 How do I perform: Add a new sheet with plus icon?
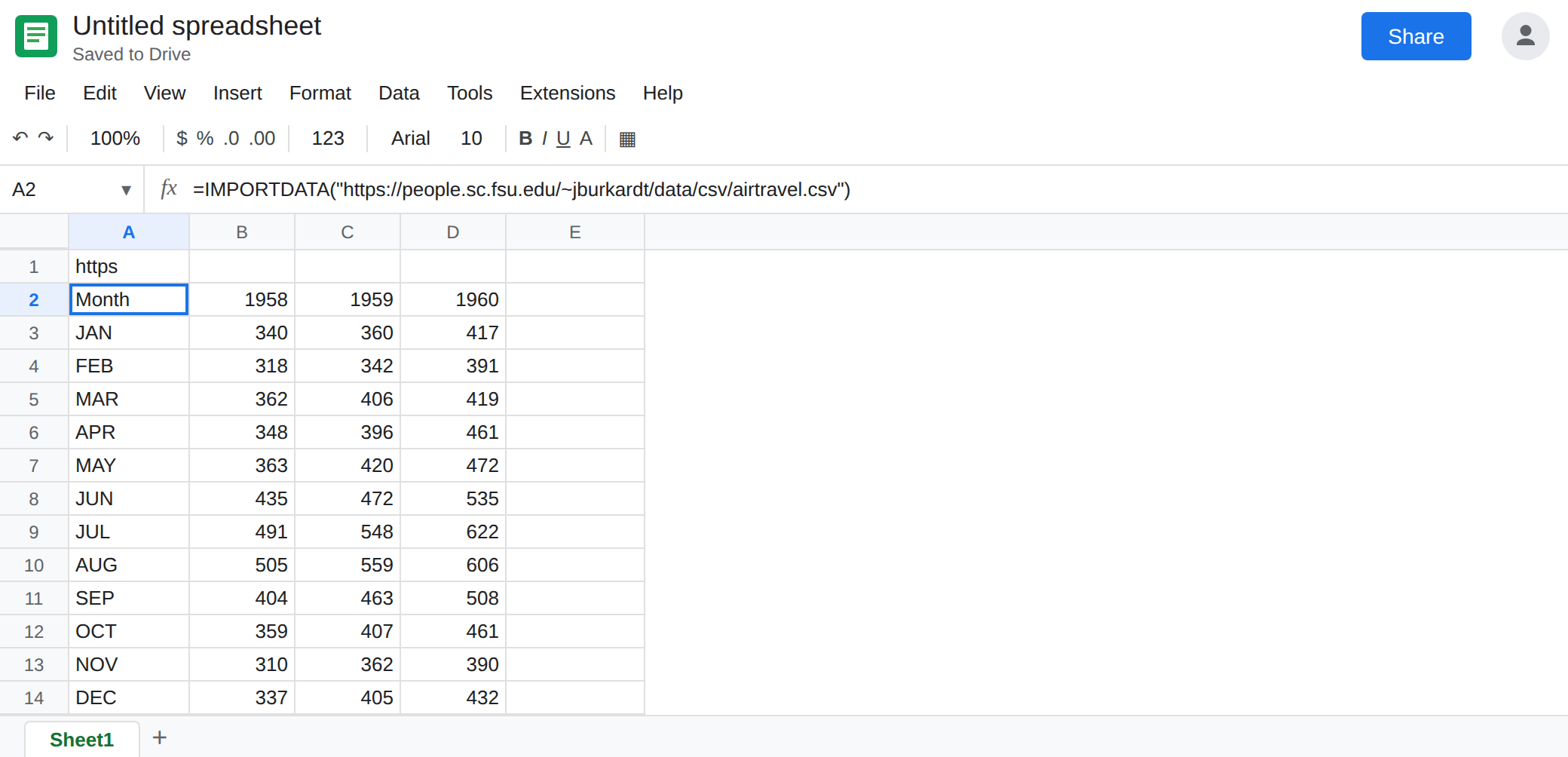point(160,737)
